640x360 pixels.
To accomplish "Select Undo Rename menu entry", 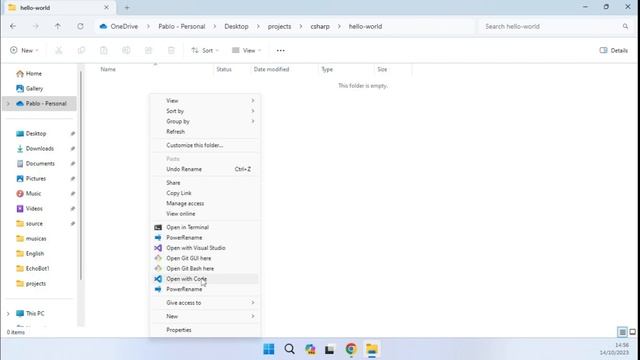I will pyautogui.click(x=204, y=169).
